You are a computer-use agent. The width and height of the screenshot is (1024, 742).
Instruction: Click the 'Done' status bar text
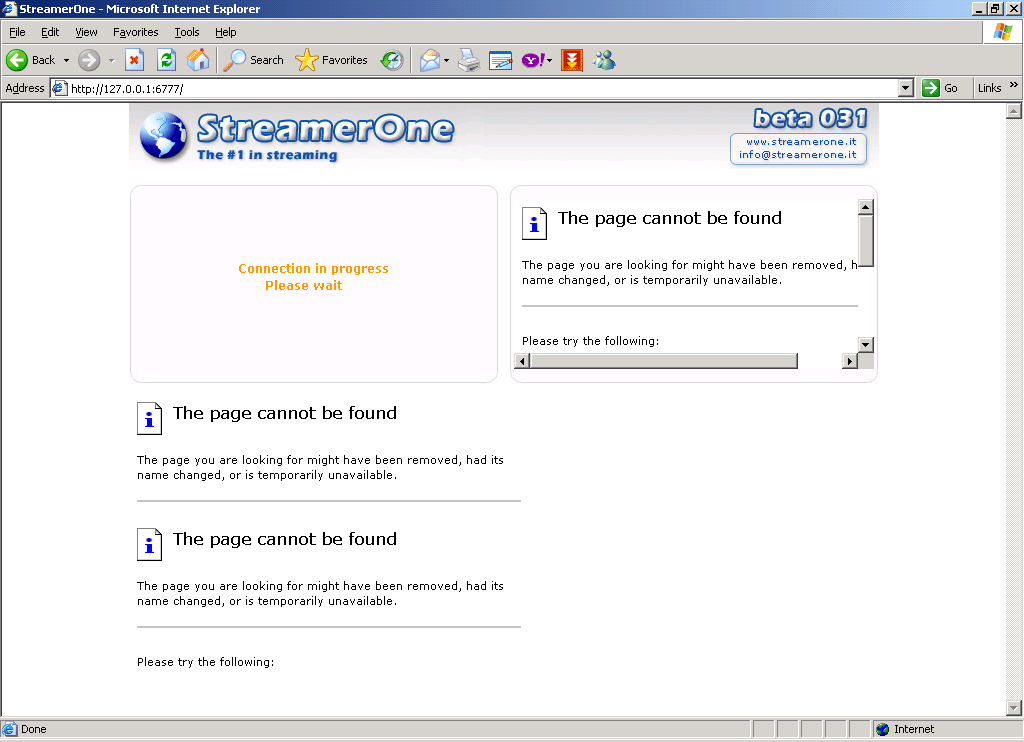(33, 729)
